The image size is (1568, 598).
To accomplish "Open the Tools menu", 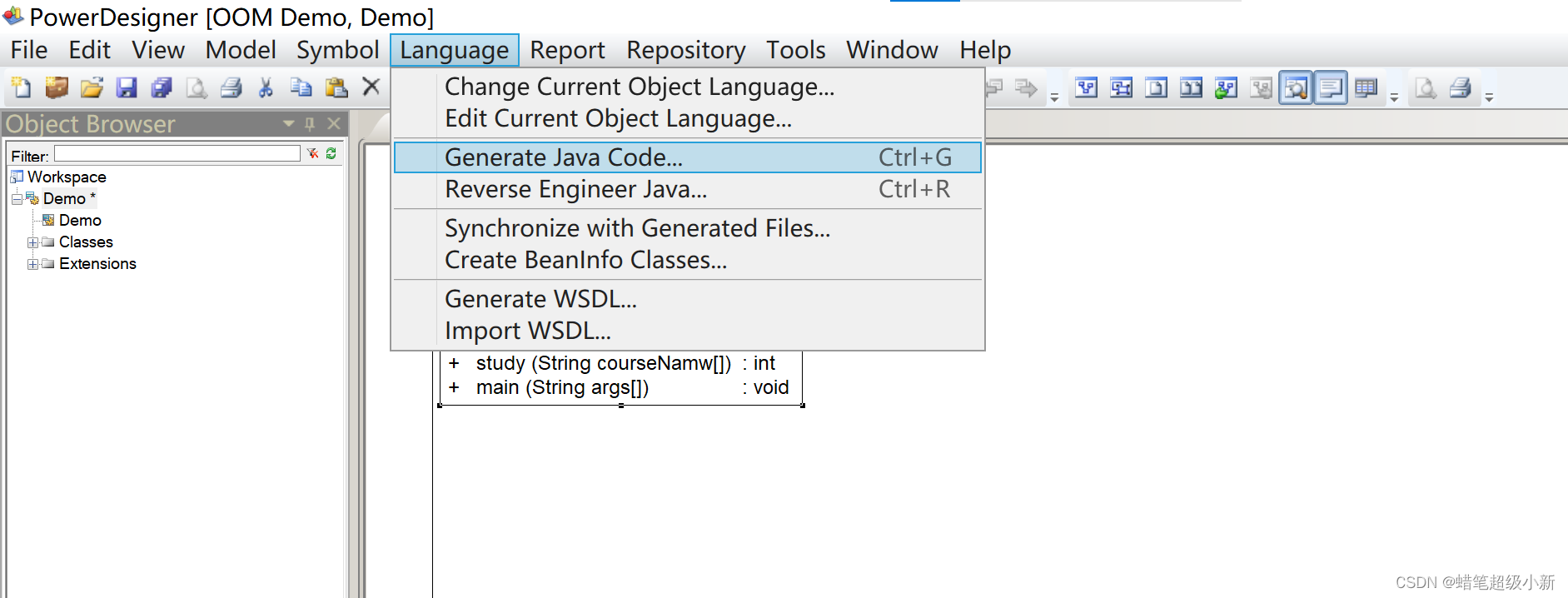I will (796, 50).
